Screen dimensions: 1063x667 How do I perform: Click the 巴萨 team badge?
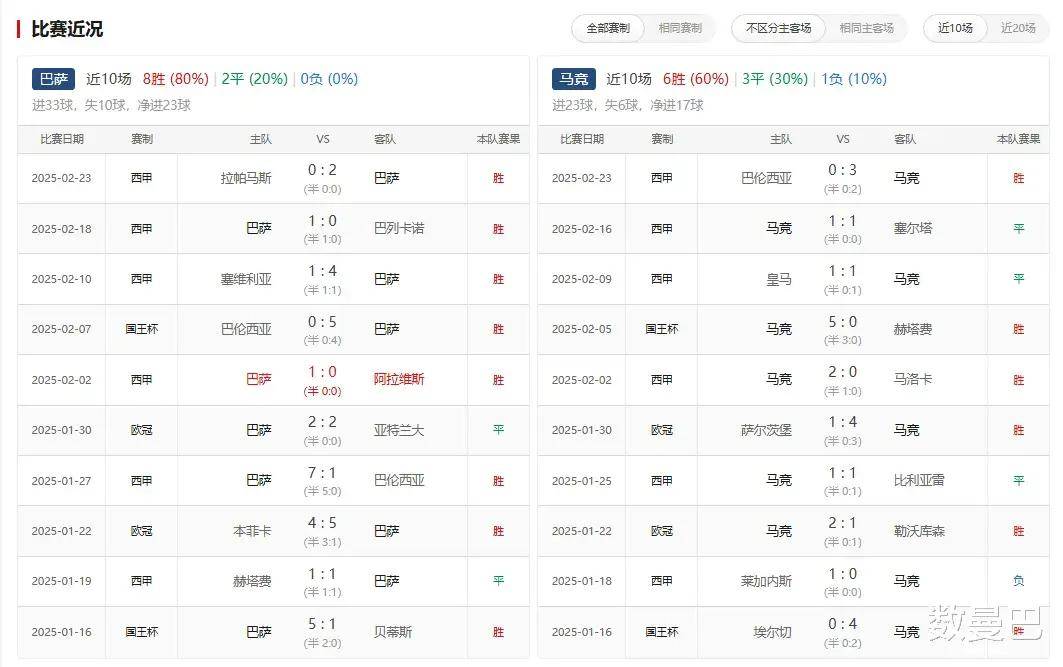tap(54, 79)
